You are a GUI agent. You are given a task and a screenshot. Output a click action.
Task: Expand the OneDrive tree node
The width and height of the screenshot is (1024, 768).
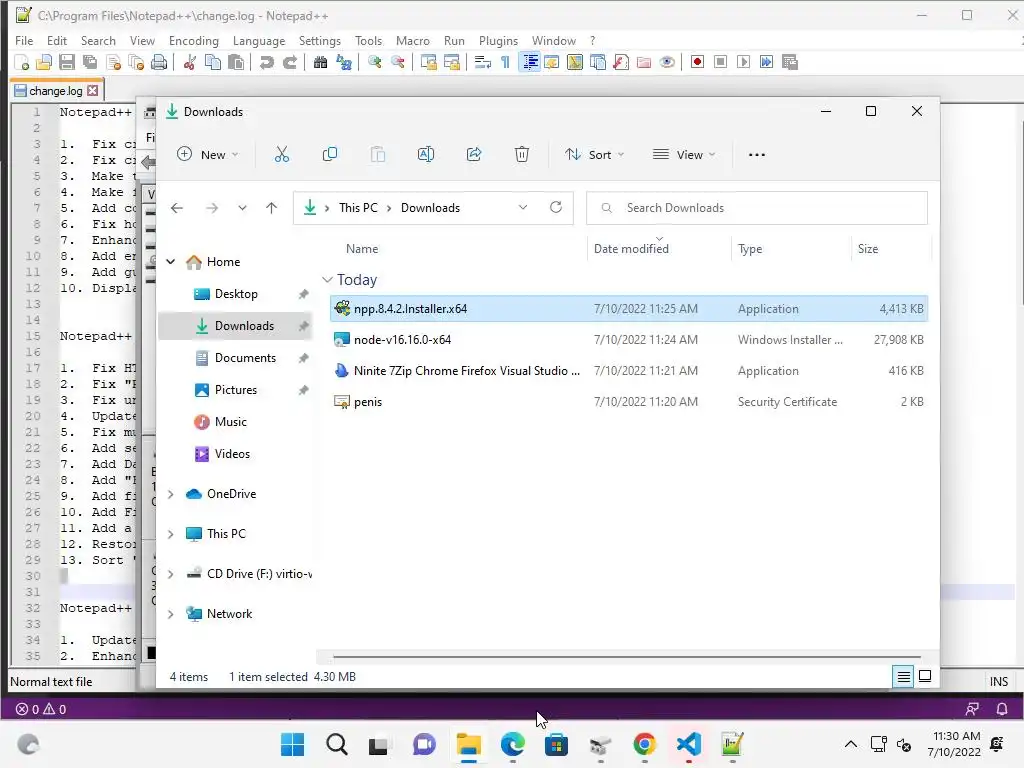click(171, 494)
